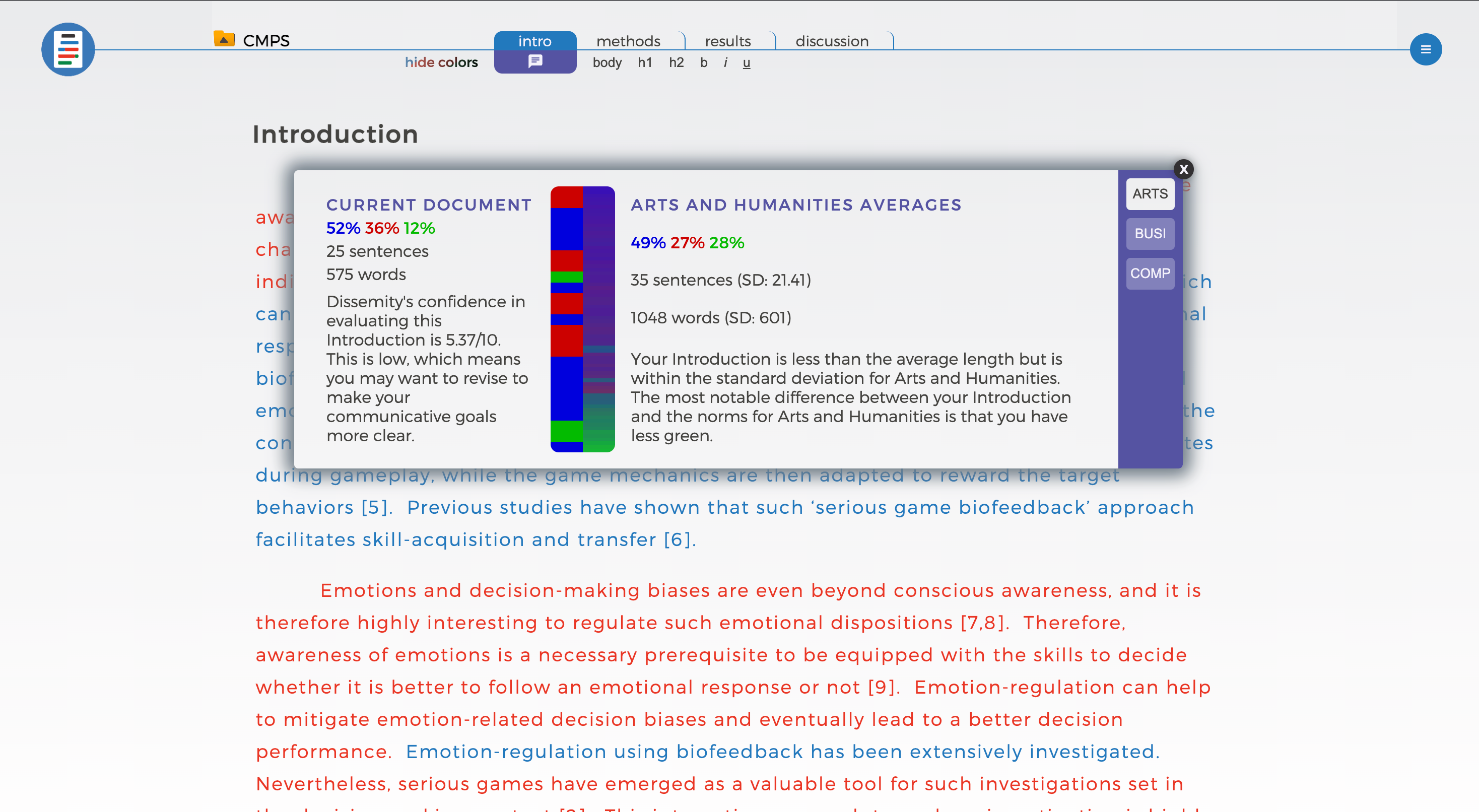Viewport: 1479px width, 812px height.
Task: Set style to h1 heading
Action: click(x=645, y=62)
